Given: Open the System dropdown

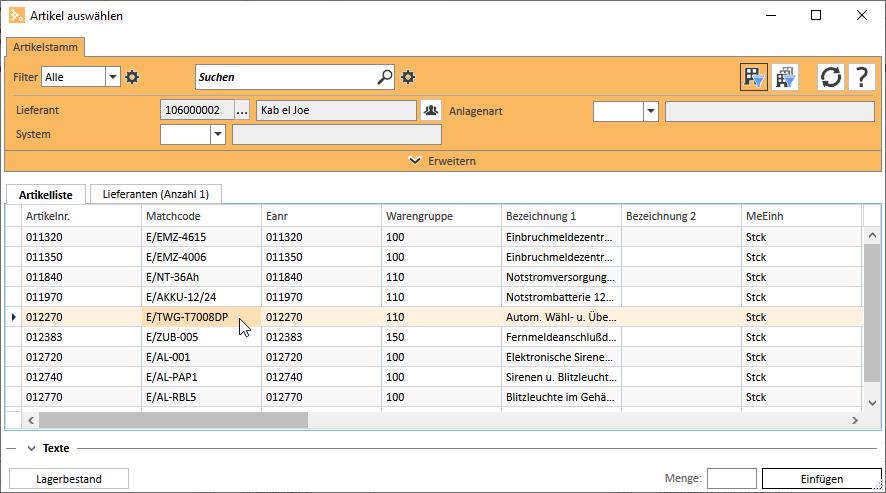Looking at the screenshot, I should coord(218,135).
